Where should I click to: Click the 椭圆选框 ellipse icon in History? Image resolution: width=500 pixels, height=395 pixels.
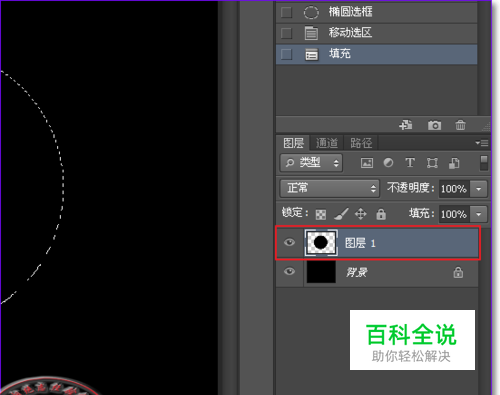[x=311, y=13]
